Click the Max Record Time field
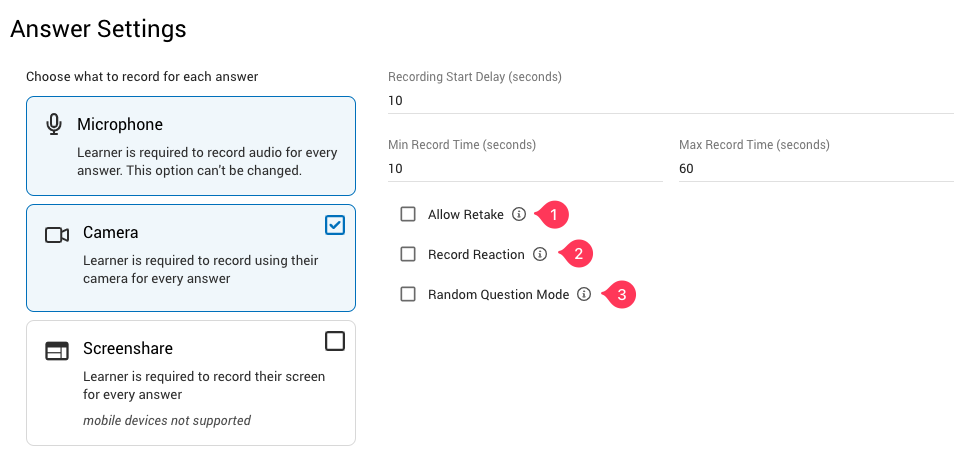The image size is (965, 468). pyautogui.click(x=816, y=169)
